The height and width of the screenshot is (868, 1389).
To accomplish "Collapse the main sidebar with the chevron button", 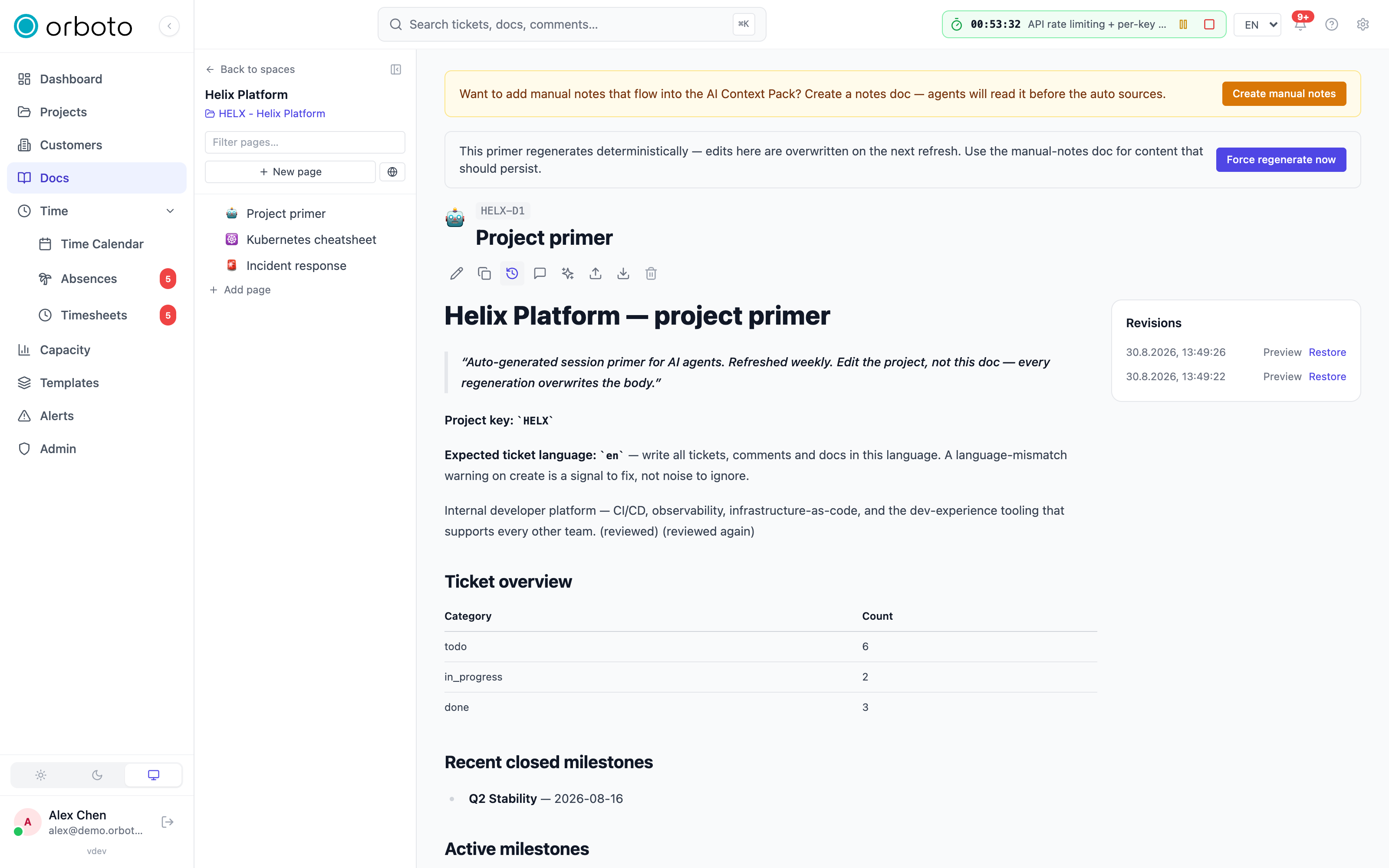I will pos(169,26).
